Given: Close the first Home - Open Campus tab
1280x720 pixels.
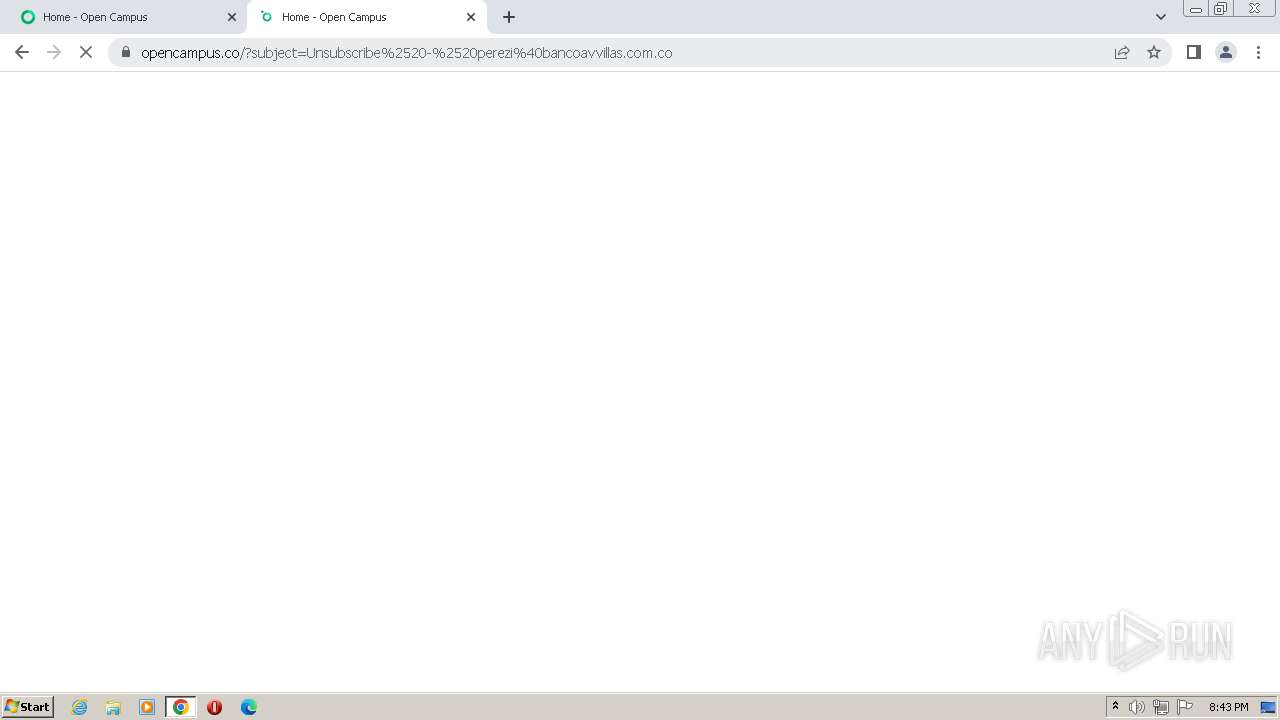Looking at the screenshot, I should click(x=232, y=17).
